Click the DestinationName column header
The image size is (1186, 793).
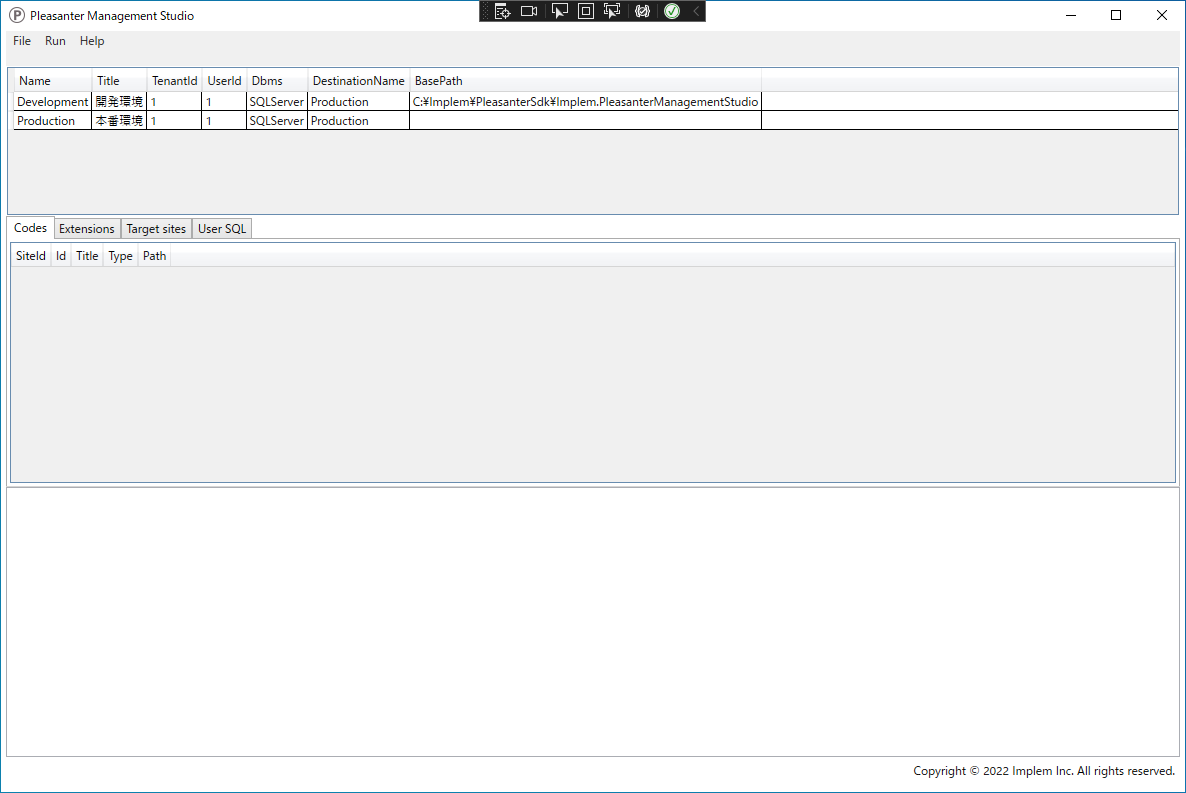click(359, 81)
